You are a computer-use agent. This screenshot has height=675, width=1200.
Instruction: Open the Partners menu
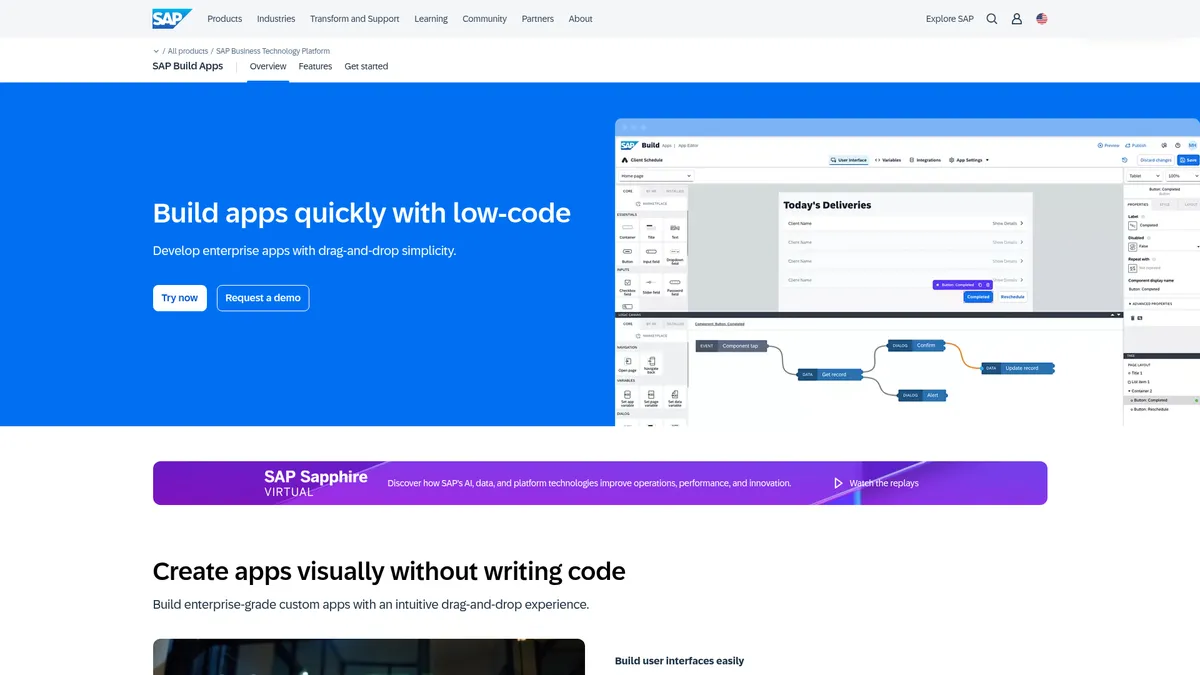click(538, 19)
